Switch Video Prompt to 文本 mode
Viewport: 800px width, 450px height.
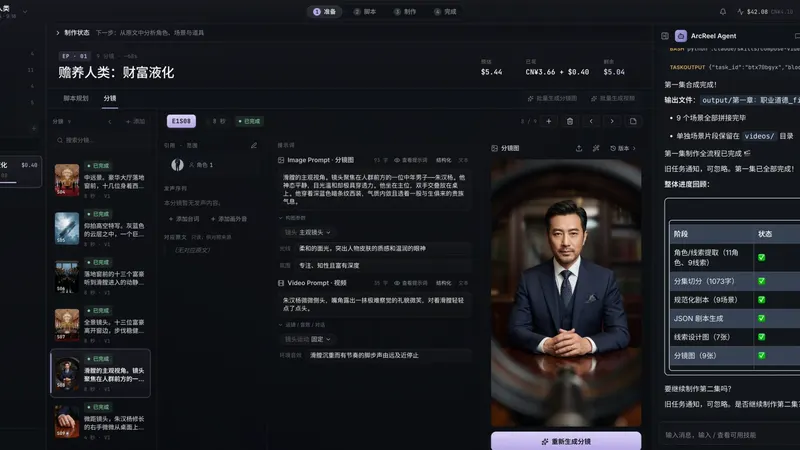pyautogui.click(x=463, y=283)
